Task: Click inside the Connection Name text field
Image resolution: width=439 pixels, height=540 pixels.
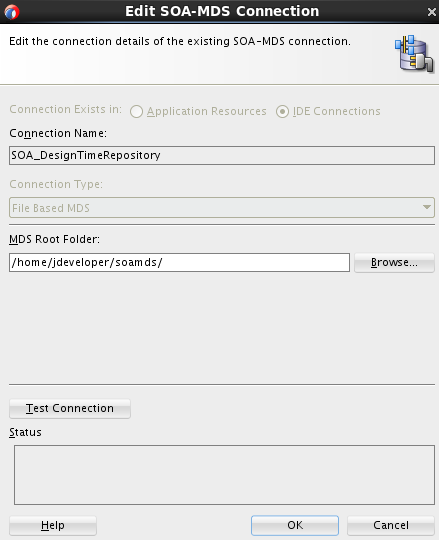Action: [222, 155]
